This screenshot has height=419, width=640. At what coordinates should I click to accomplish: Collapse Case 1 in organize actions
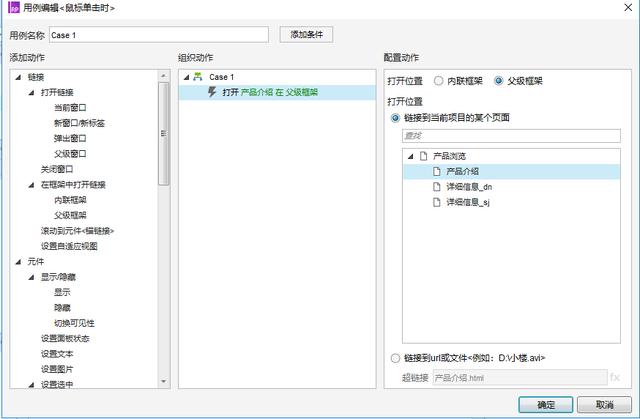187,77
